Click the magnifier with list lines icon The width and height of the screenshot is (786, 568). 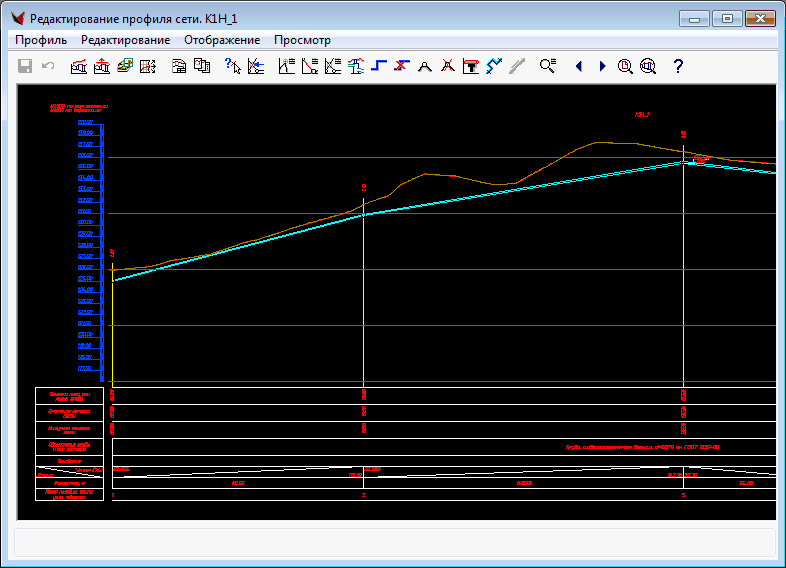[547, 66]
